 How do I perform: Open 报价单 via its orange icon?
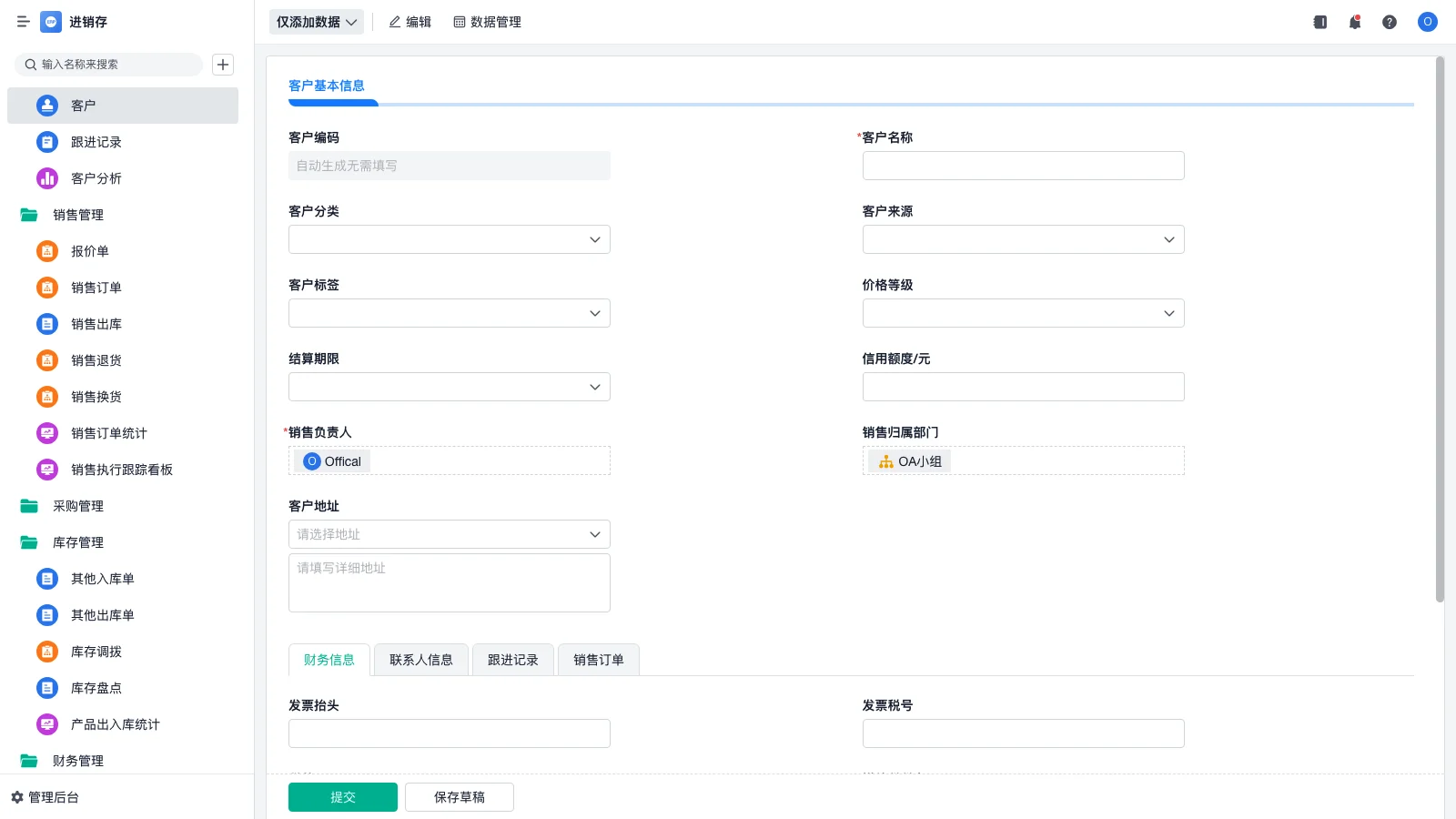[x=47, y=251]
